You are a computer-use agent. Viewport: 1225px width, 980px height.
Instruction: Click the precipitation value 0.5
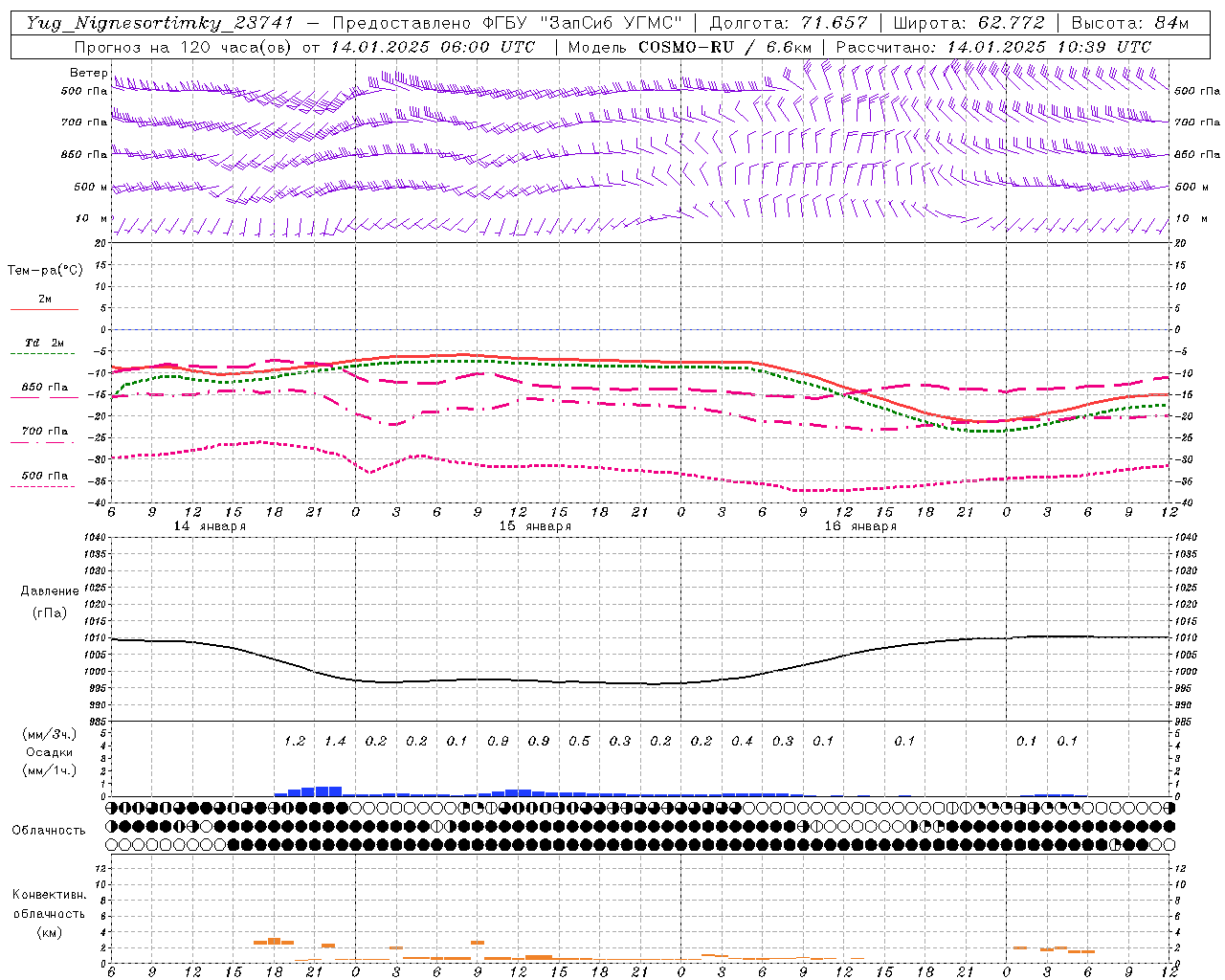click(579, 741)
